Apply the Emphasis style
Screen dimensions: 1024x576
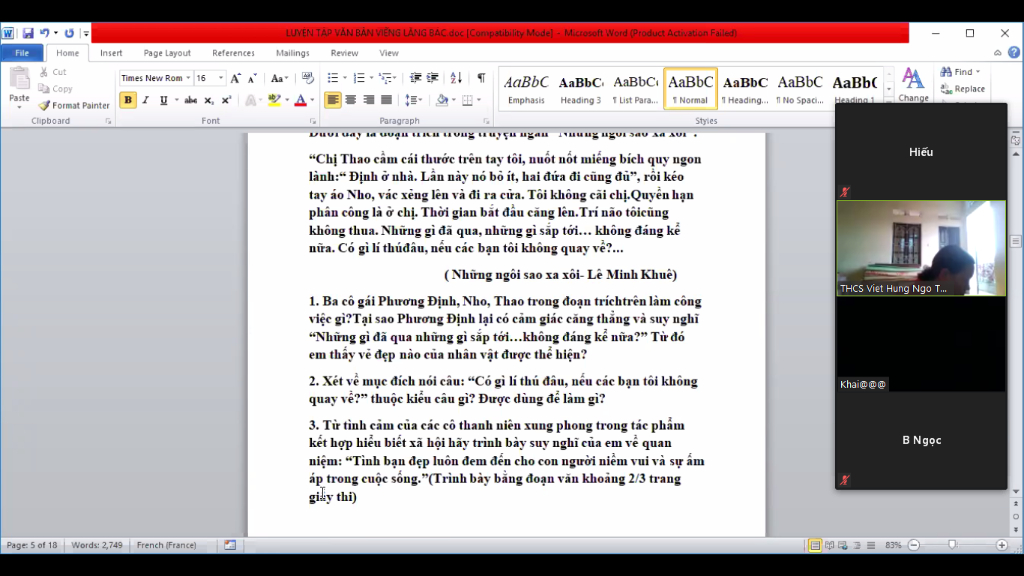click(526, 88)
